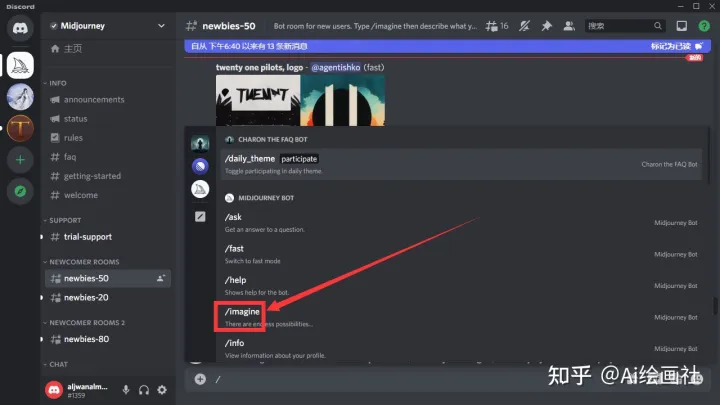The height and width of the screenshot is (405, 720).
Task: Select the /imagine command
Action: pyautogui.click(x=242, y=312)
